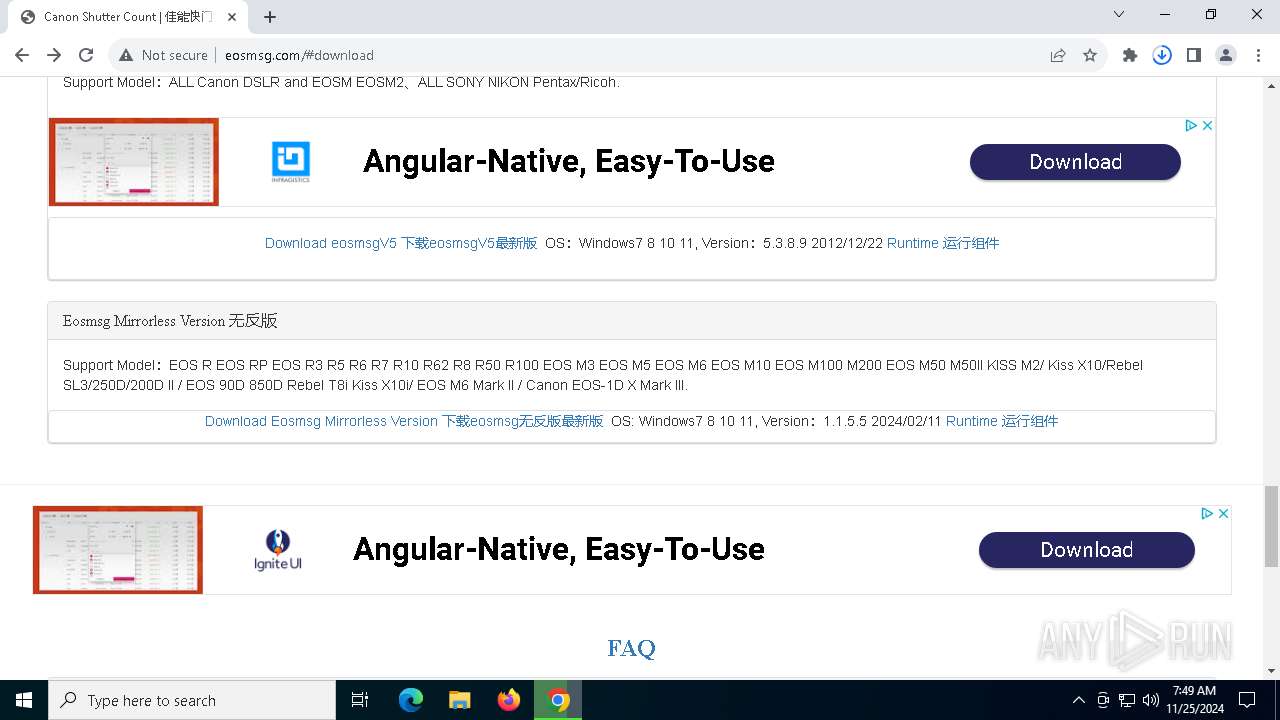Open Task View on the taskbar
The height and width of the screenshot is (720, 1280).
[x=360, y=700]
